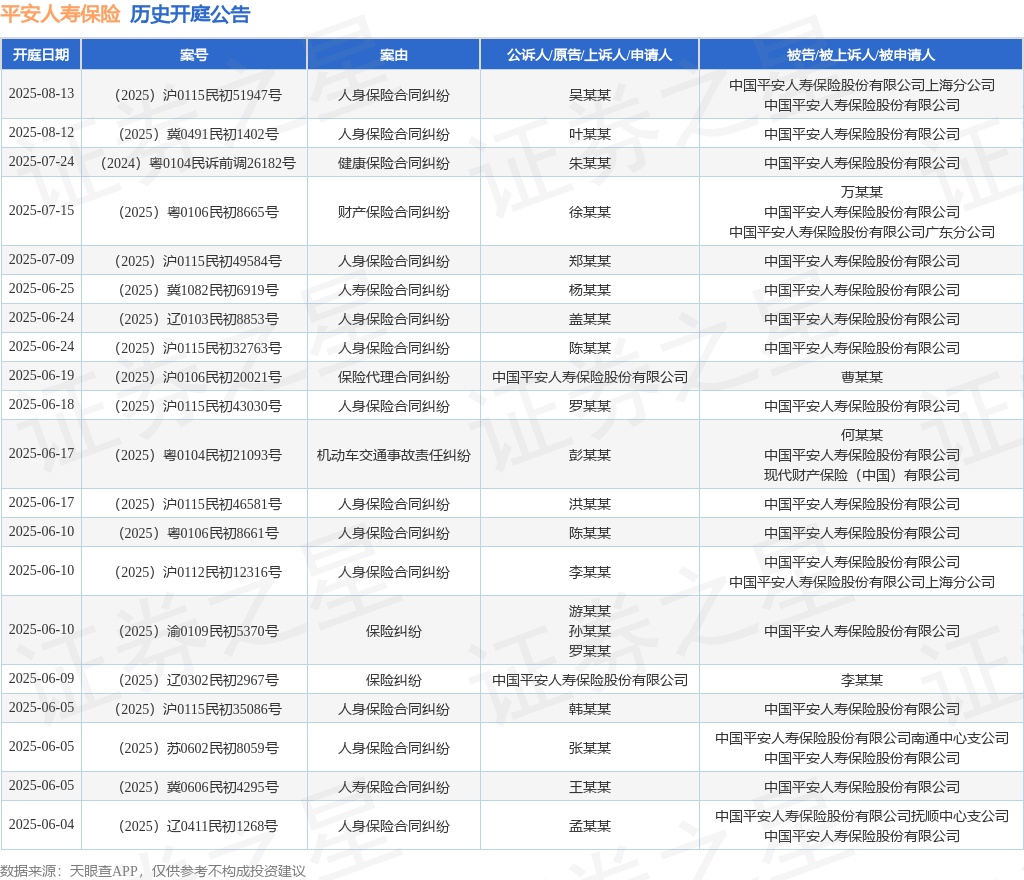Click case number 粤0104民初21093号
1024x880 pixels.
198,455
